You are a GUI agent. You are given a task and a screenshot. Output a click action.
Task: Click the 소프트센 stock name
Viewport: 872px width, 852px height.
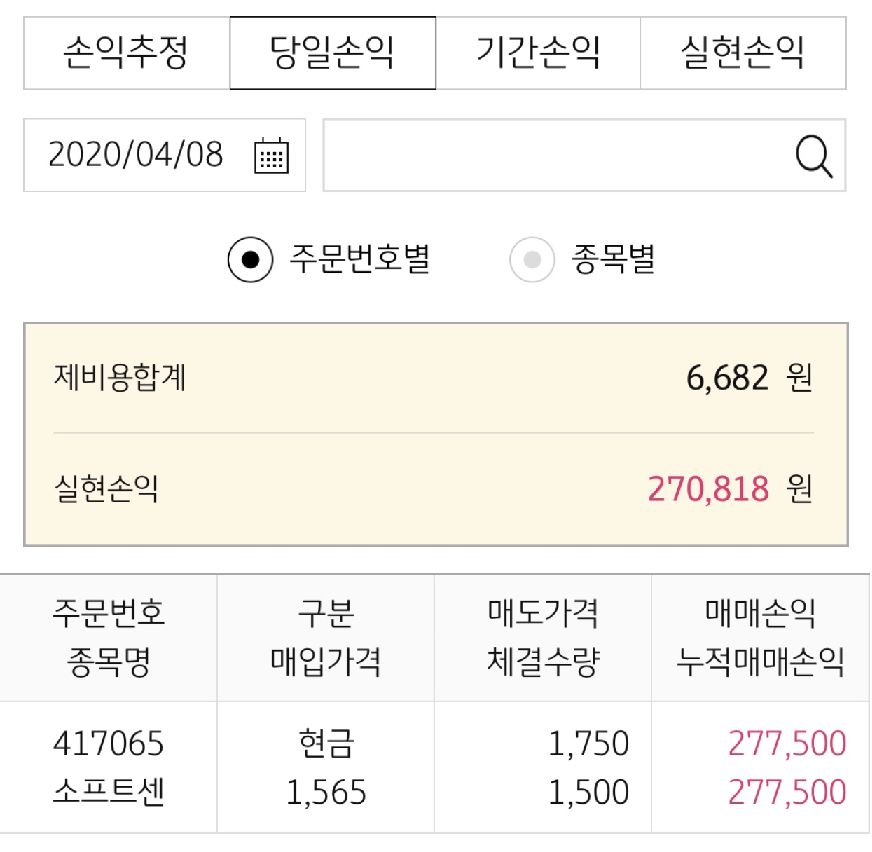pyautogui.click(x=108, y=793)
